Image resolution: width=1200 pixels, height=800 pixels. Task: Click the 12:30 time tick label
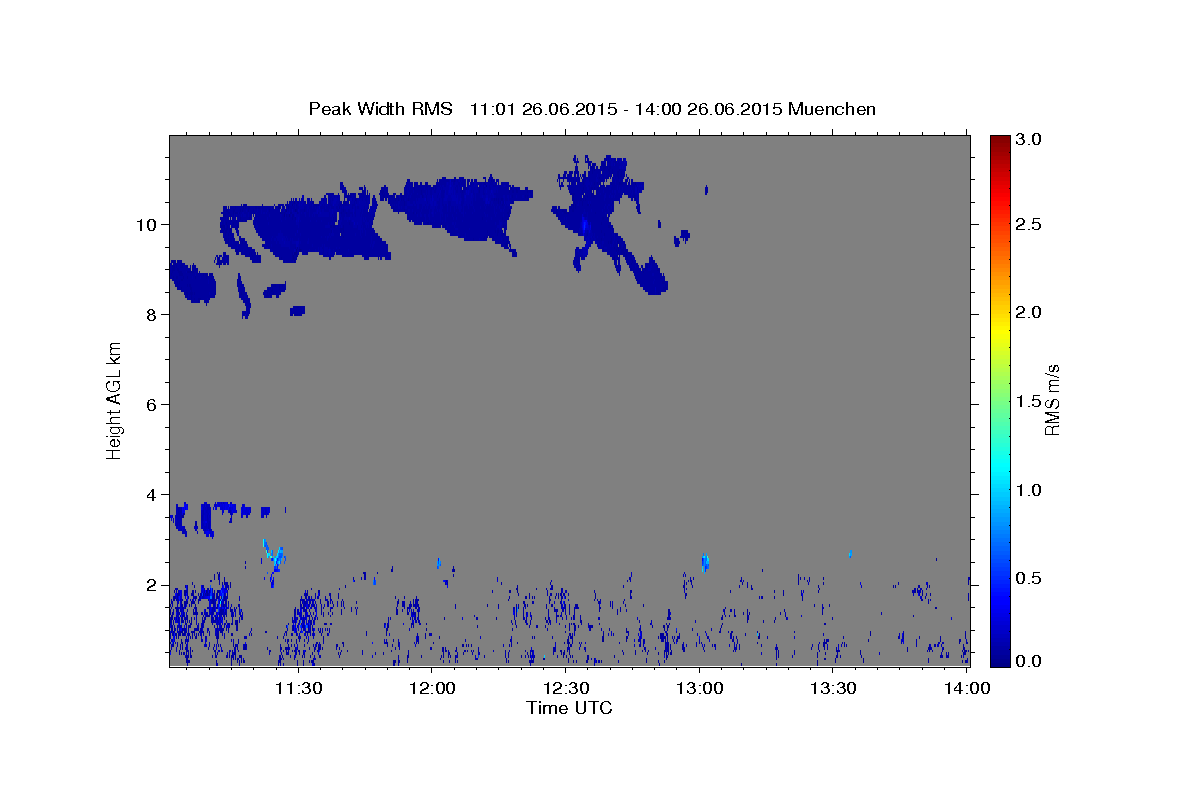pos(566,688)
